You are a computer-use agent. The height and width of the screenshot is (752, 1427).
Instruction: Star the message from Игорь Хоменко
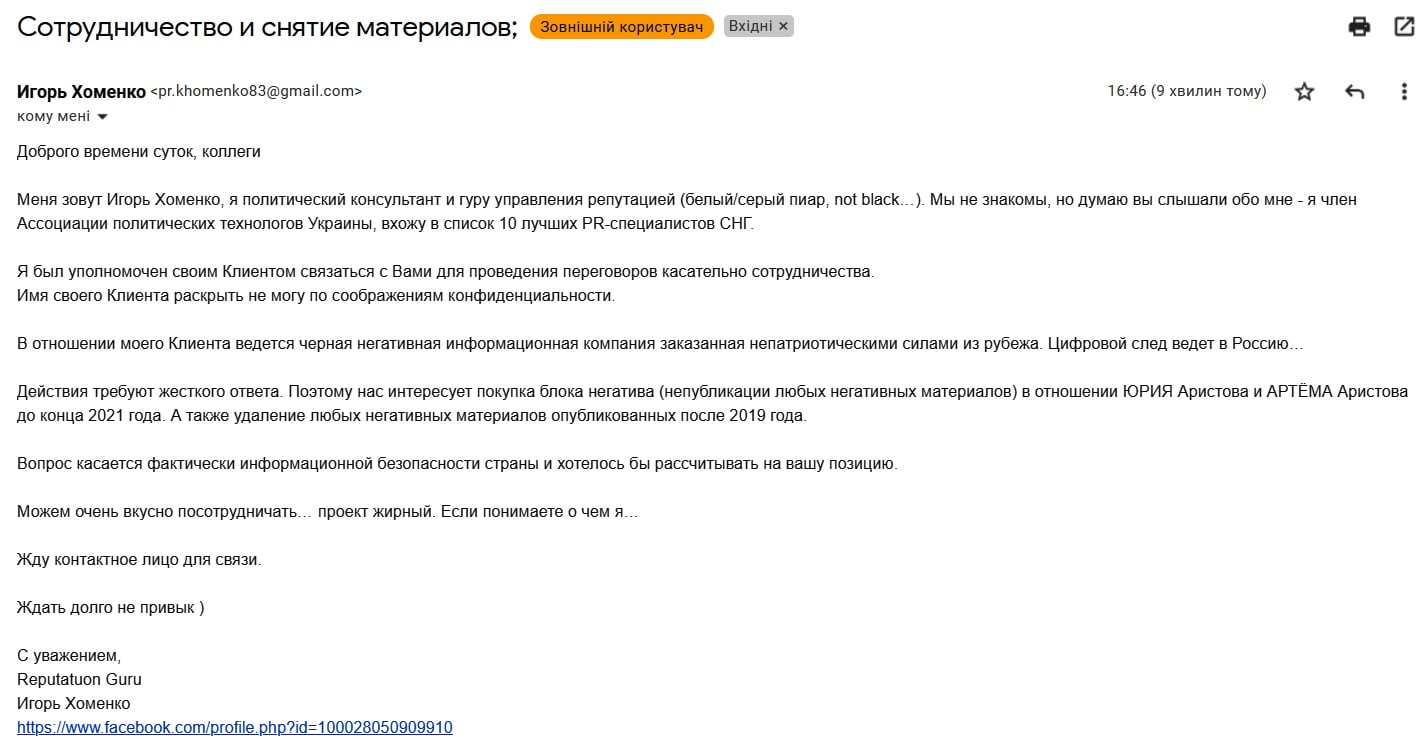pyautogui.click(x=1304, y=92)
